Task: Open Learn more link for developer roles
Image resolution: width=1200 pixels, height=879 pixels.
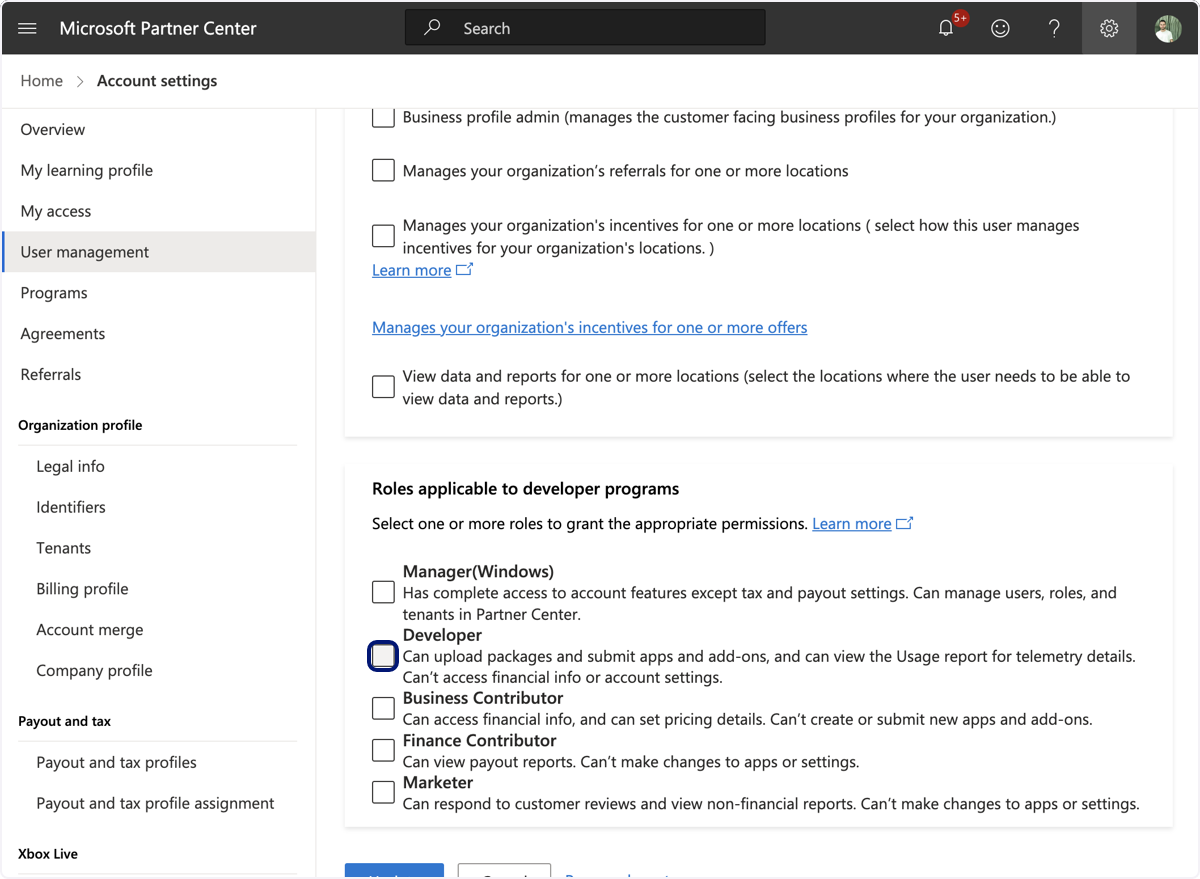Action: tap(851, 524)
